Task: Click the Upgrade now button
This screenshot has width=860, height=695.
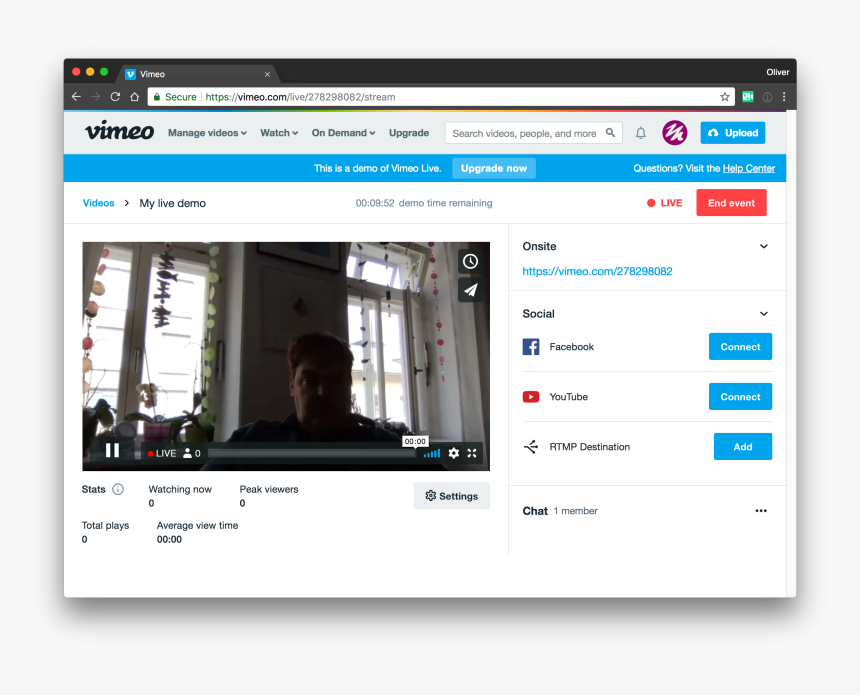Action: tap(494, 168)
